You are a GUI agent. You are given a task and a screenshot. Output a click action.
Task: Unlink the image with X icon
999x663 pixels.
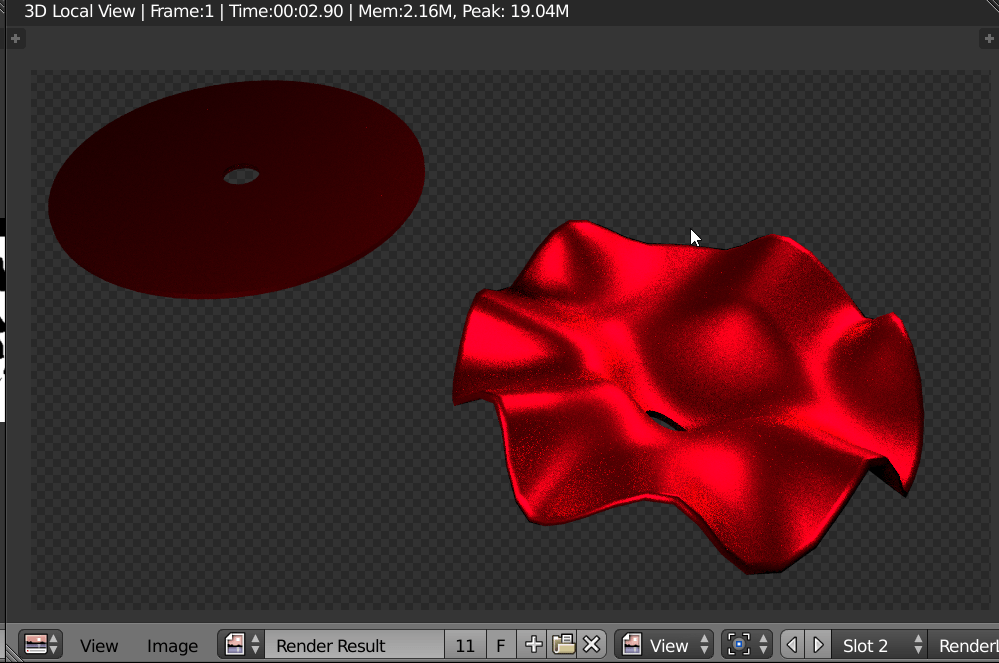(592, 645)
